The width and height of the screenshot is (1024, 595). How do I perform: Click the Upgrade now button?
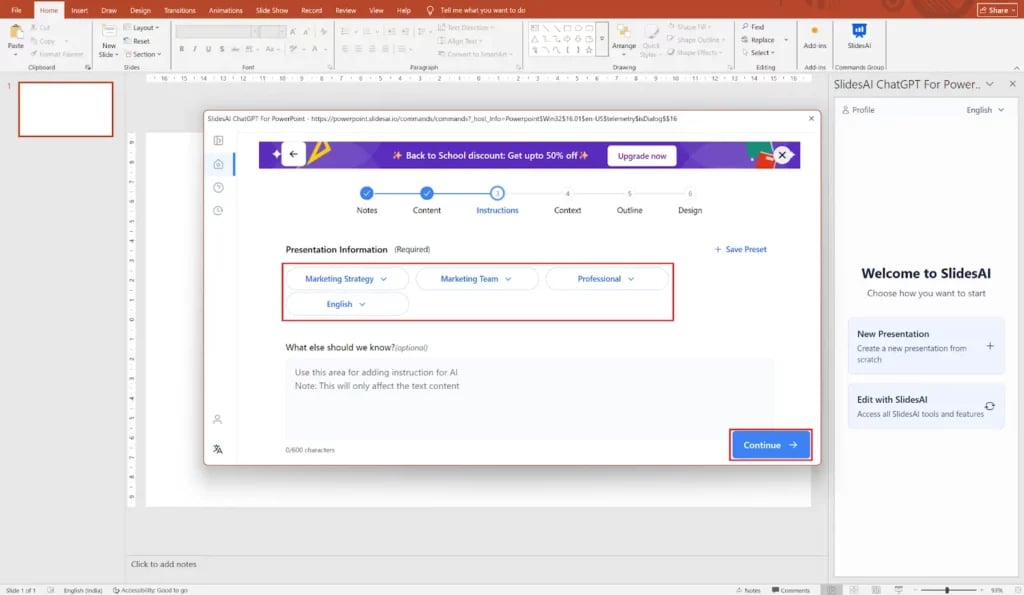coord(641,156)
